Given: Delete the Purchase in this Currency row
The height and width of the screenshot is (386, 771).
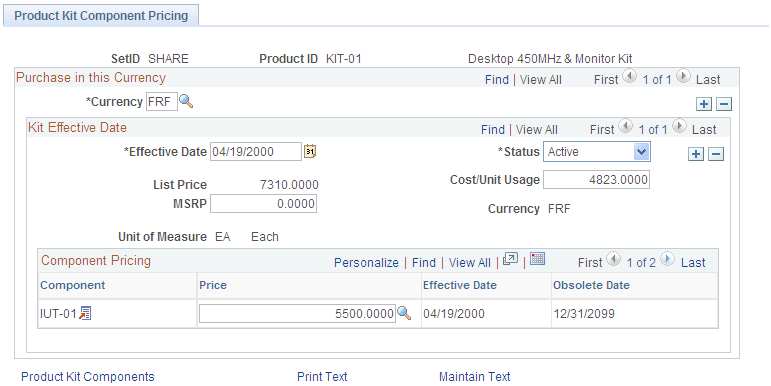Looking at the screenshot, I should [724, 104].
